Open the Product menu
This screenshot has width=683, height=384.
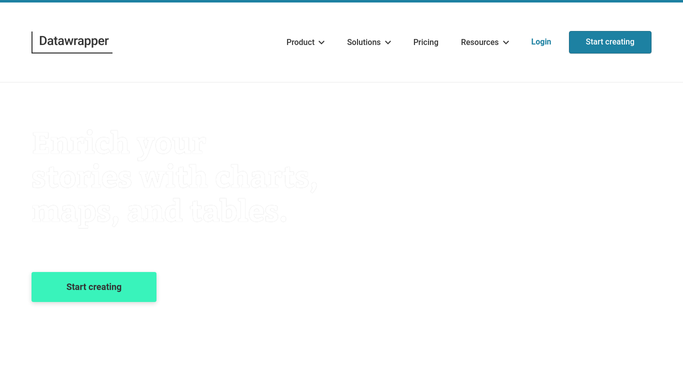pyautogui.click(x=305, y=42)
